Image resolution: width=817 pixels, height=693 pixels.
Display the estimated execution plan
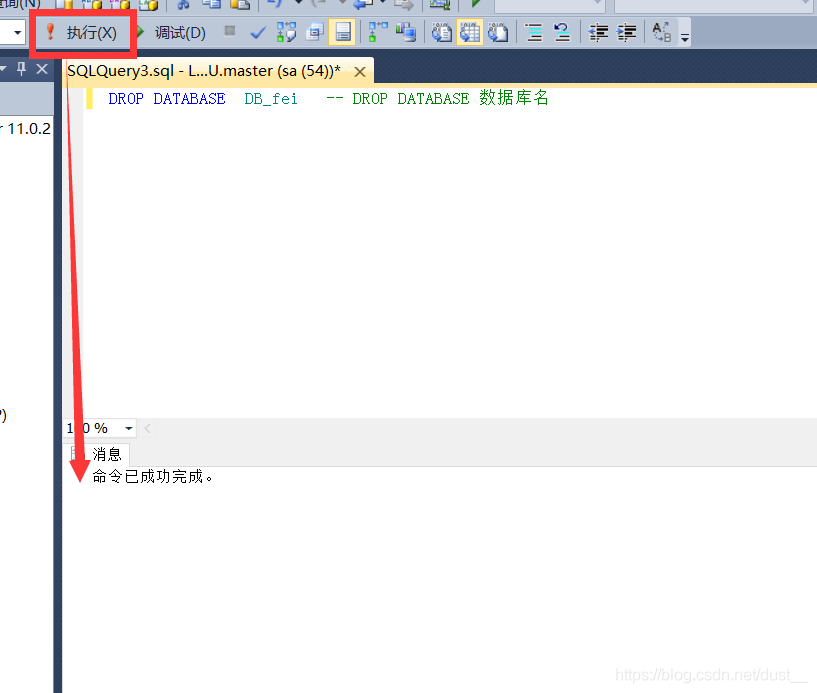(286, 32)
